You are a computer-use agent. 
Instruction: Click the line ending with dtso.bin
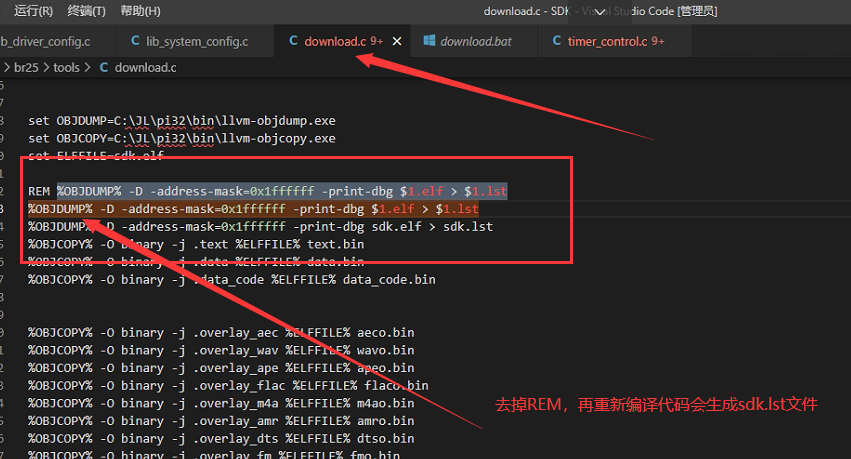pyautogui.click(x=221, y=438)
